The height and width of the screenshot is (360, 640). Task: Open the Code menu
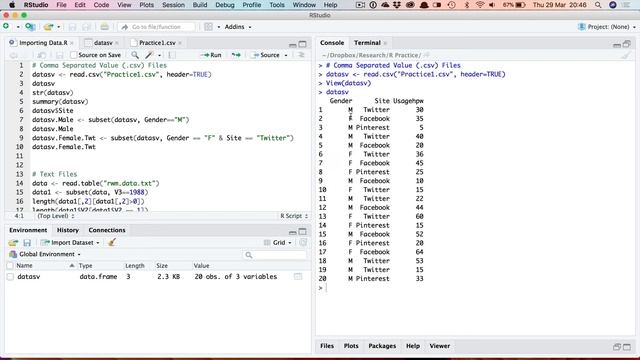pos(101,5)
